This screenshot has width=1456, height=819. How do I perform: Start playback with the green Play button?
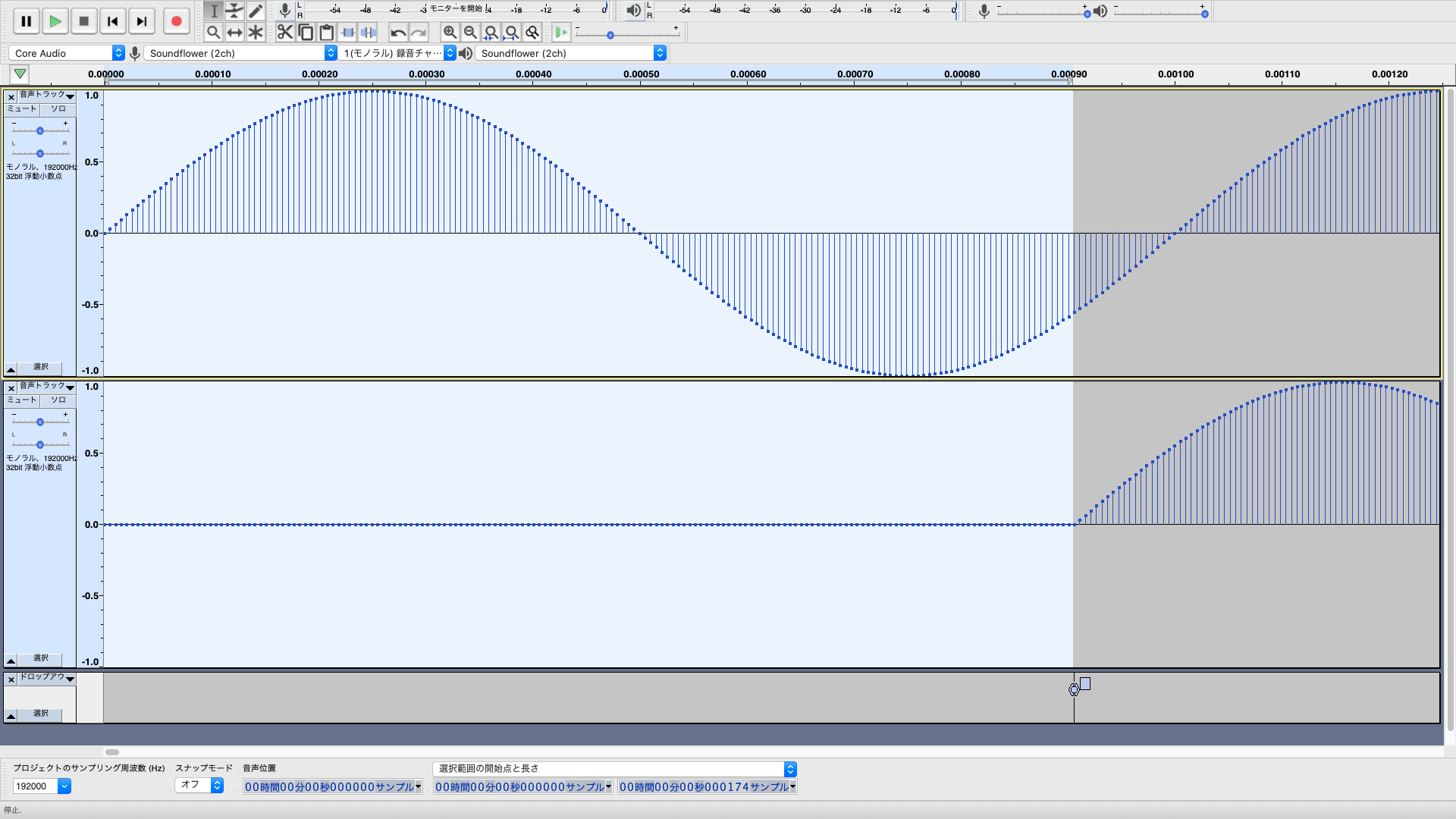(x=55, y=21)
